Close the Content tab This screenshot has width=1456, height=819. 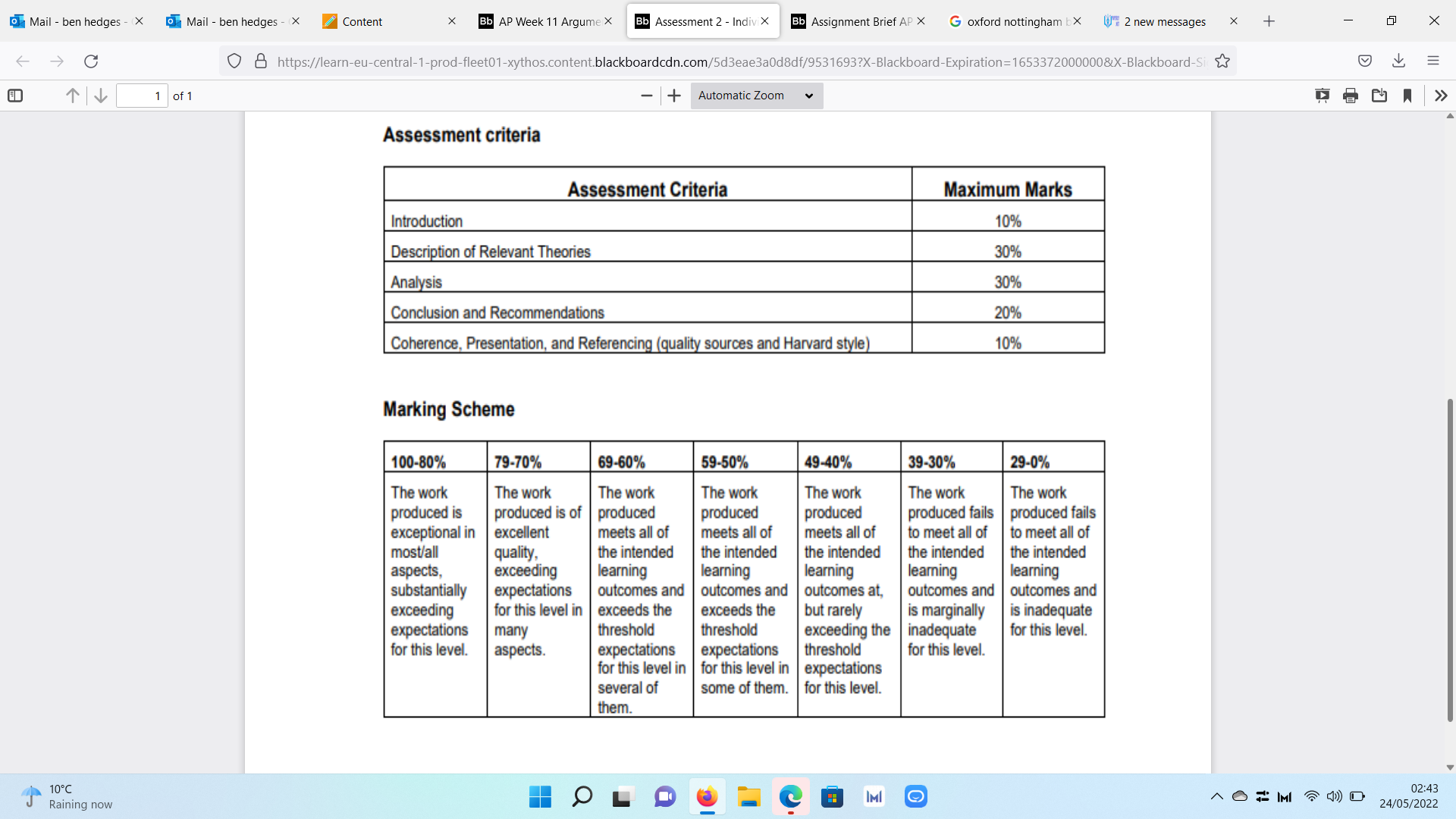452,21
